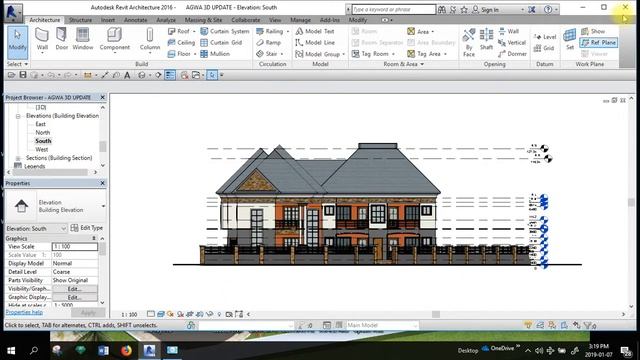Select the opening By Face tool
Viewport: 640px width, 360px height.
(x=469, y=42)
